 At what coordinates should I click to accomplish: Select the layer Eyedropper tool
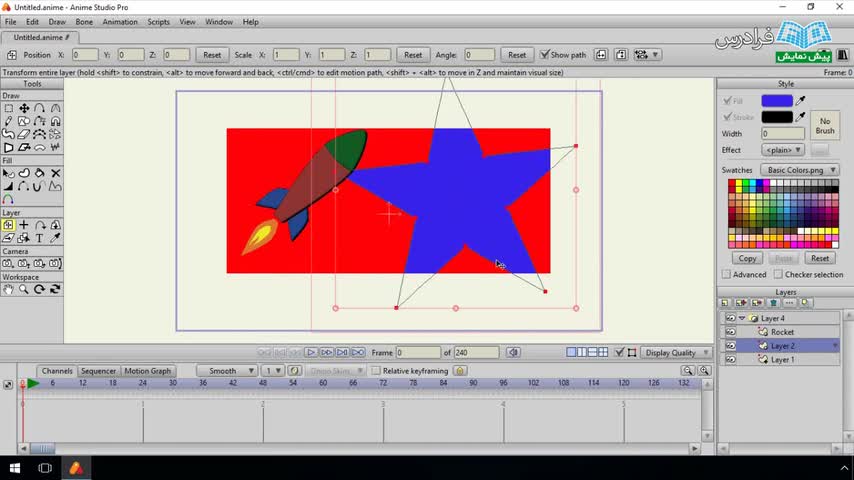point(56,238)
